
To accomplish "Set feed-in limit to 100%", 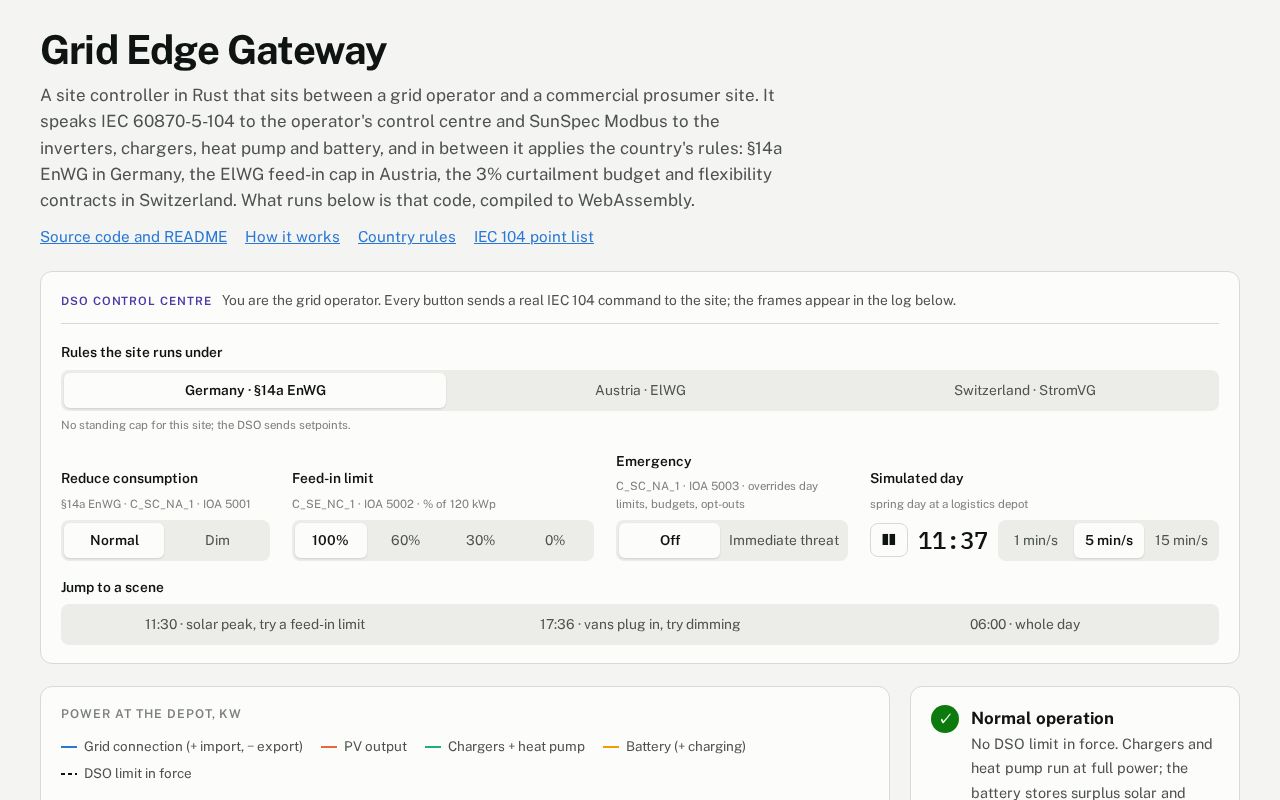I will click(x=330, y=540).
